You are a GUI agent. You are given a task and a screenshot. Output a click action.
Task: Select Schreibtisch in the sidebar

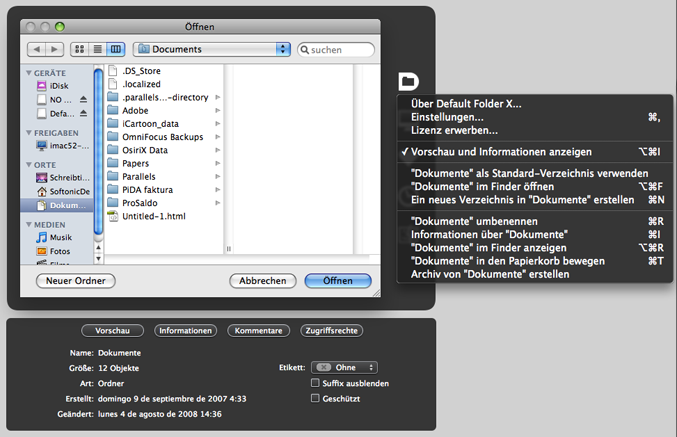pyautogui.click(x=63, y=177)
